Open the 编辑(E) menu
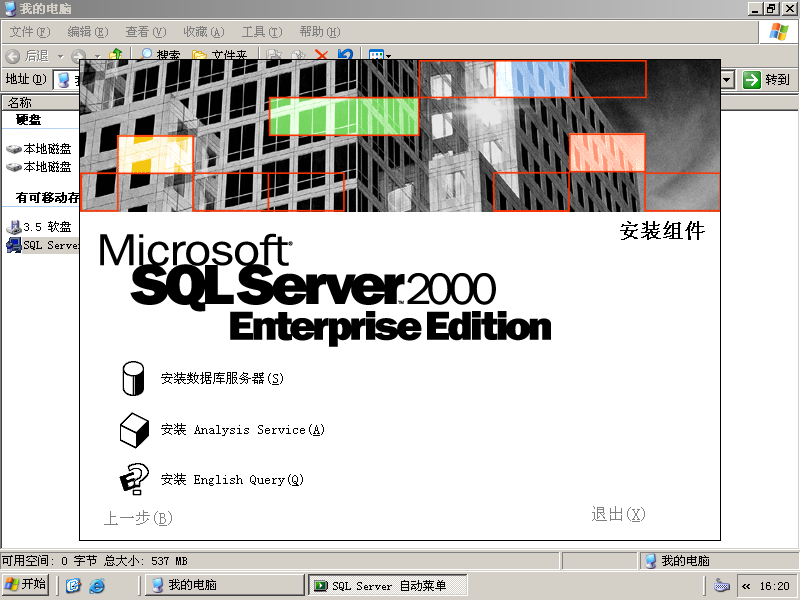The image size is (800, 600). tap(88, 32)
